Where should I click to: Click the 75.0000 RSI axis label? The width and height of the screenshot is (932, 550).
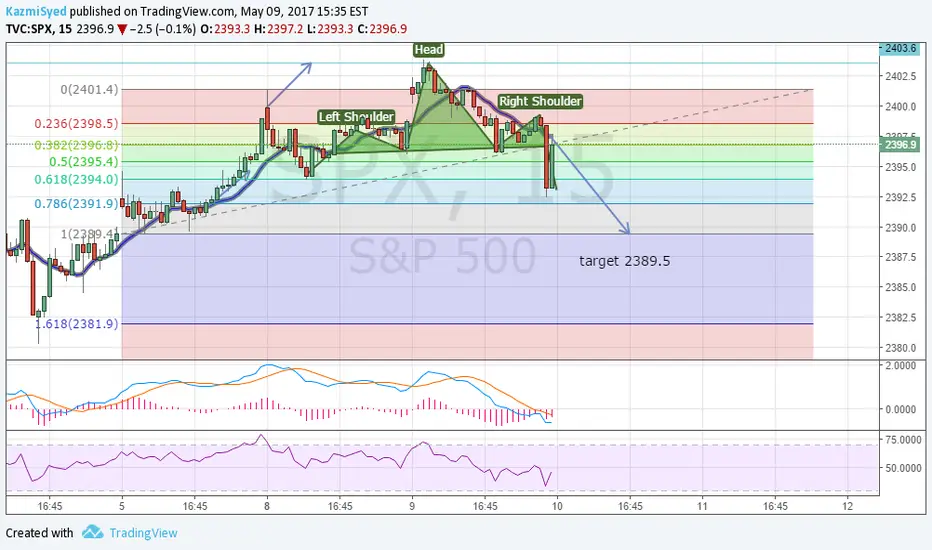pos(903,440)
